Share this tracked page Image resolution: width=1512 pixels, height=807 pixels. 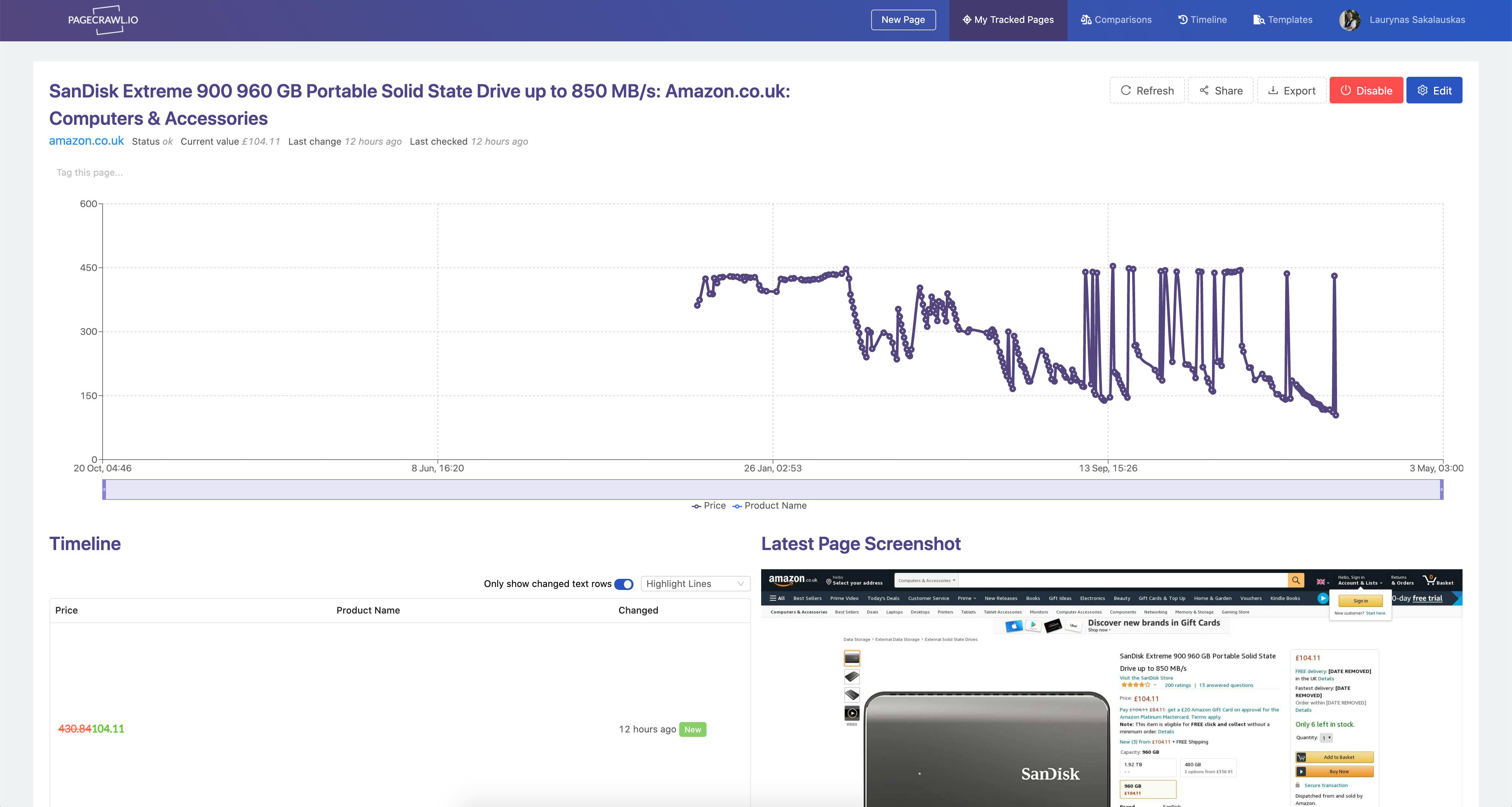[x=1221, y=90]
